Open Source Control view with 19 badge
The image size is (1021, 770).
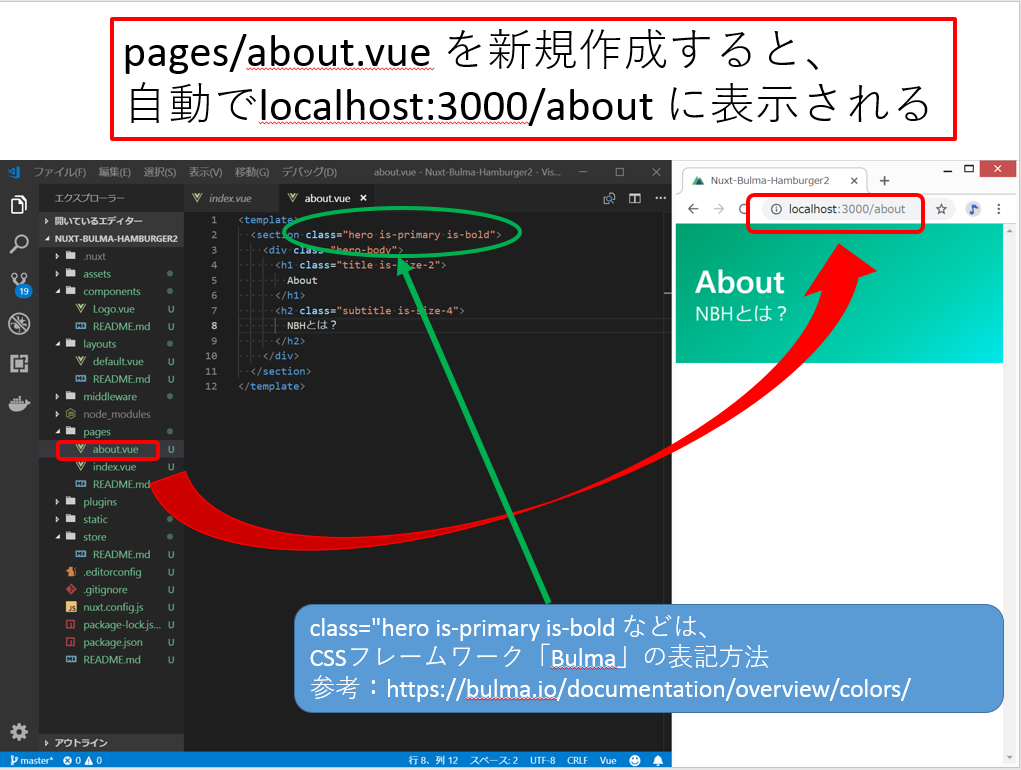click(18, 283)
